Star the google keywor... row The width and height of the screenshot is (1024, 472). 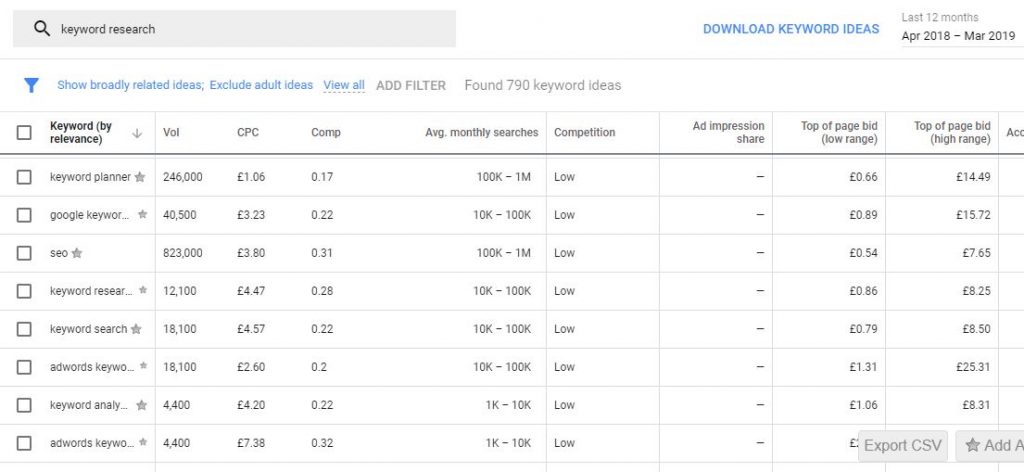click(x=142, y=215)
